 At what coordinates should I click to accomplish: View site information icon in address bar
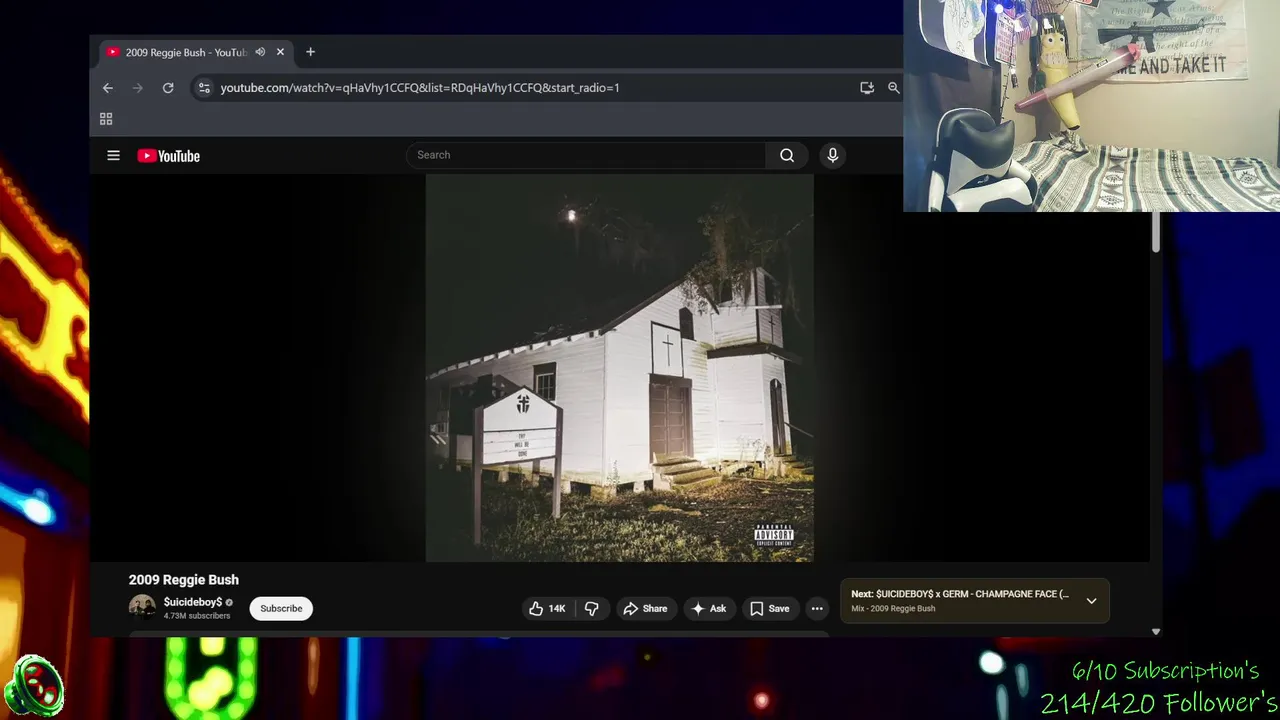point(204,88)
